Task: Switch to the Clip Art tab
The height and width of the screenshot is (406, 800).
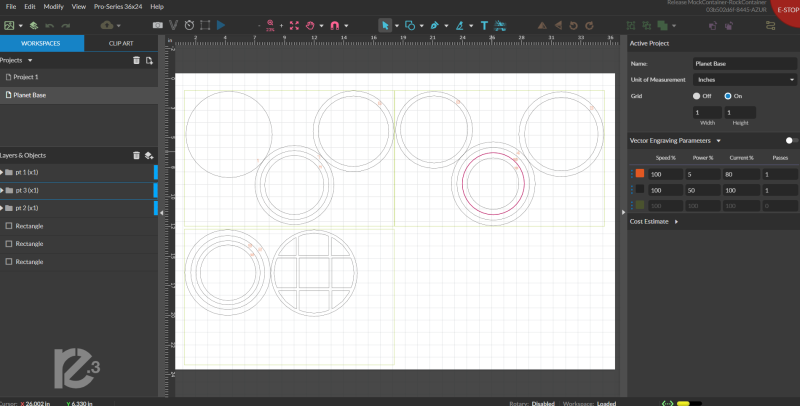Action: tap(120, 43)
